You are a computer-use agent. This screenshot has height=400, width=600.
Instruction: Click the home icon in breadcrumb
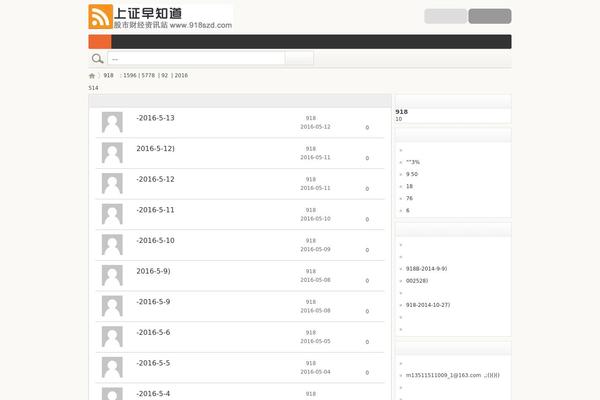coord(92,76)
